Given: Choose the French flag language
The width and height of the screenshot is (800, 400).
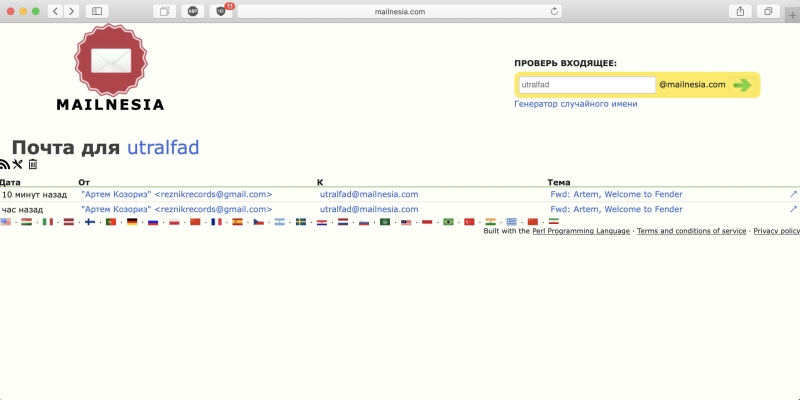Looking at the screenshot, I should (x=216, y=222).
